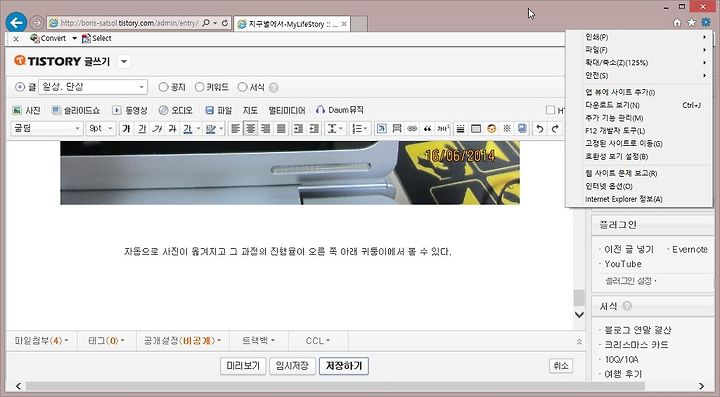Click the 미리보기 preview button
The width and height of the screenshot is (720, 397).
click(x=243, y=366)
